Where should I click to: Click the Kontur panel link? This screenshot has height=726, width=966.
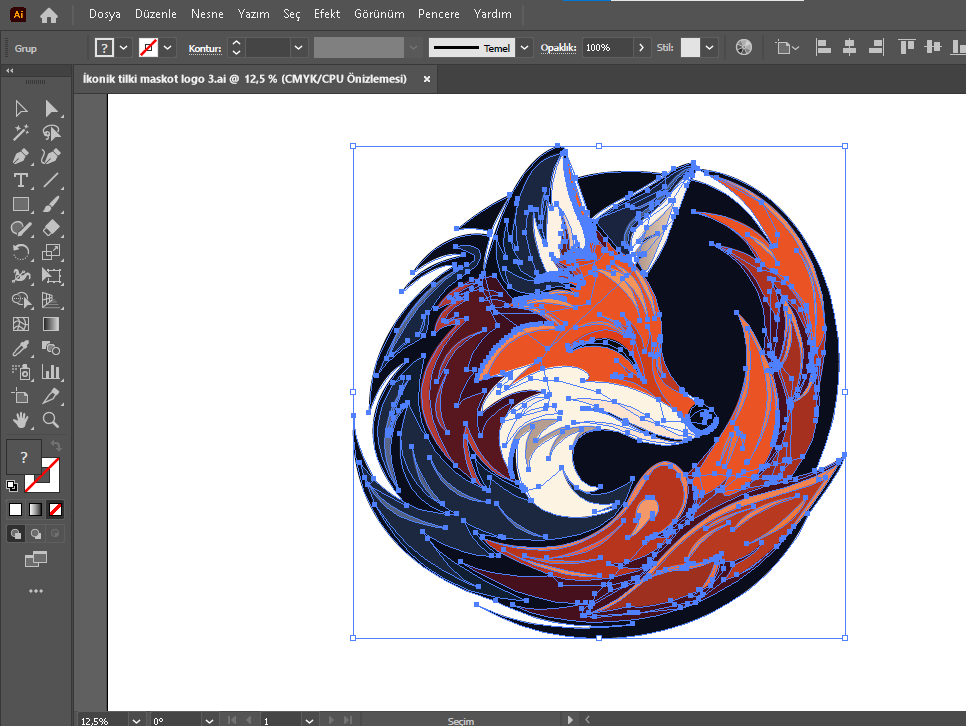point(205,49)
